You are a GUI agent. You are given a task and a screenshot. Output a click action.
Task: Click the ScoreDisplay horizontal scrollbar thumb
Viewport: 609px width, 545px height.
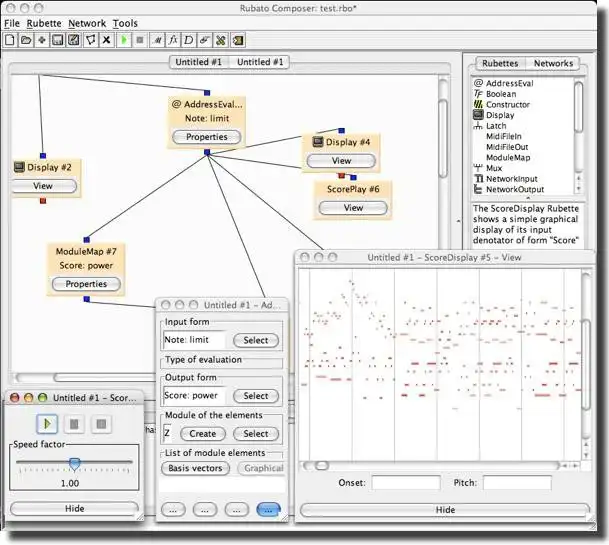tap(322, 465)
